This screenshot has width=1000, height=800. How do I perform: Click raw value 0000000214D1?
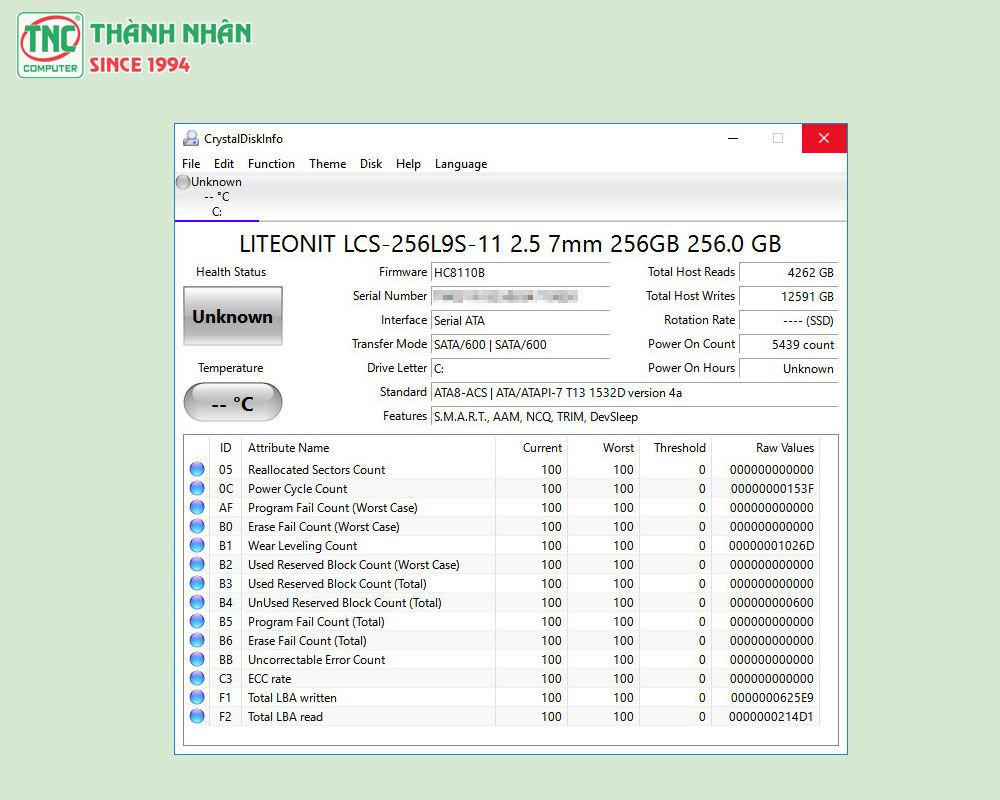click(x=771, y=717)
